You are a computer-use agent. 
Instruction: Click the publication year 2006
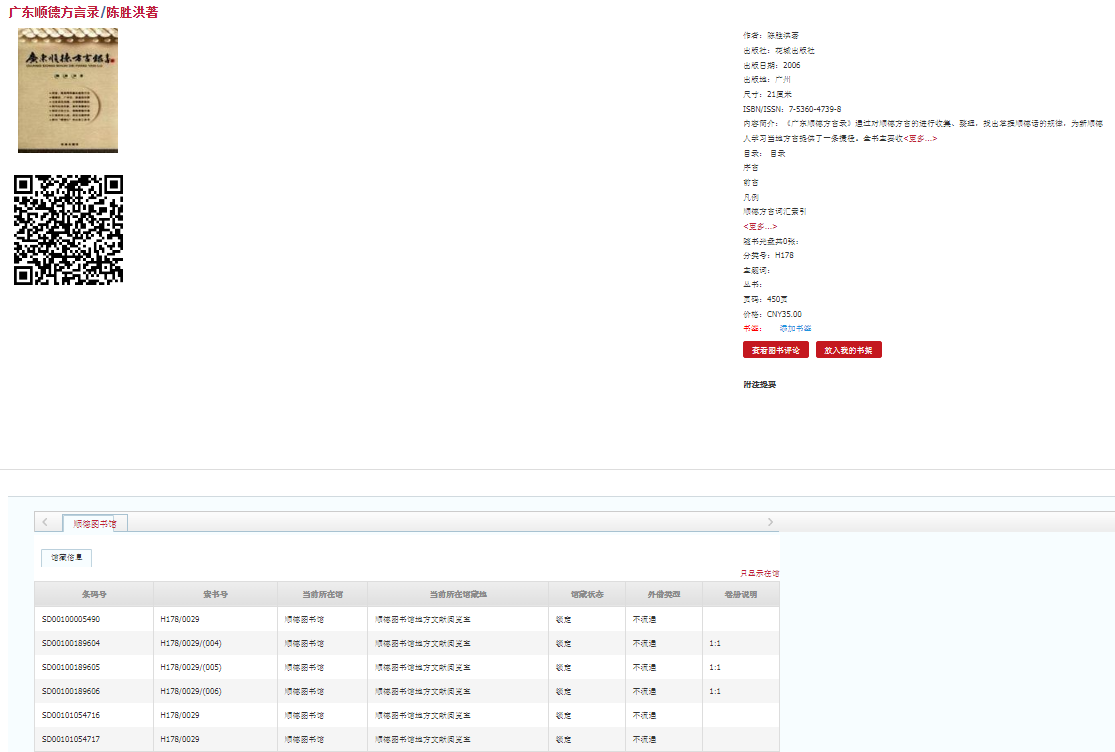click(791, 65)
